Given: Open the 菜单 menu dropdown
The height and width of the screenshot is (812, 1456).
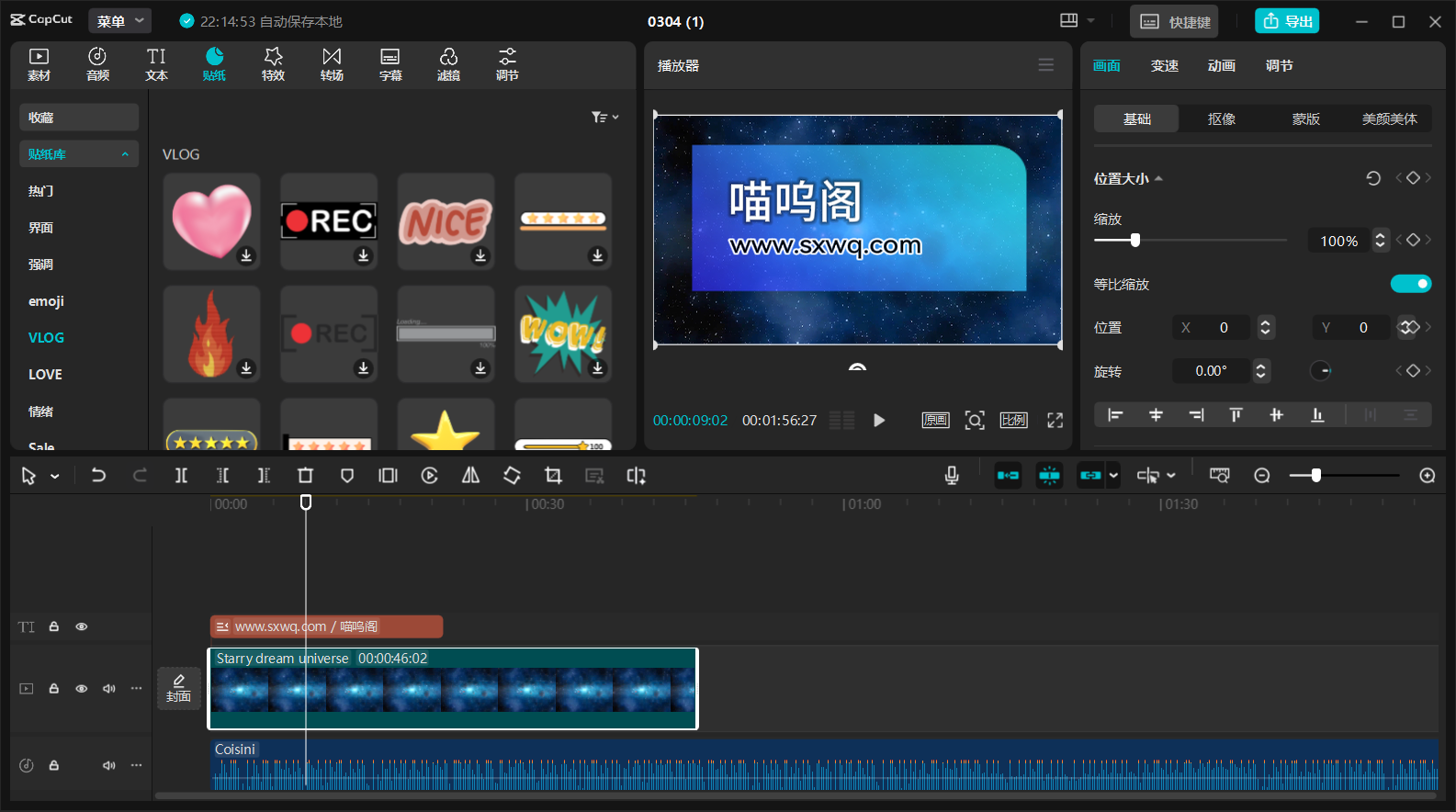Looking at the screenshot, I should pyautogui.click(x=120, y=20).
